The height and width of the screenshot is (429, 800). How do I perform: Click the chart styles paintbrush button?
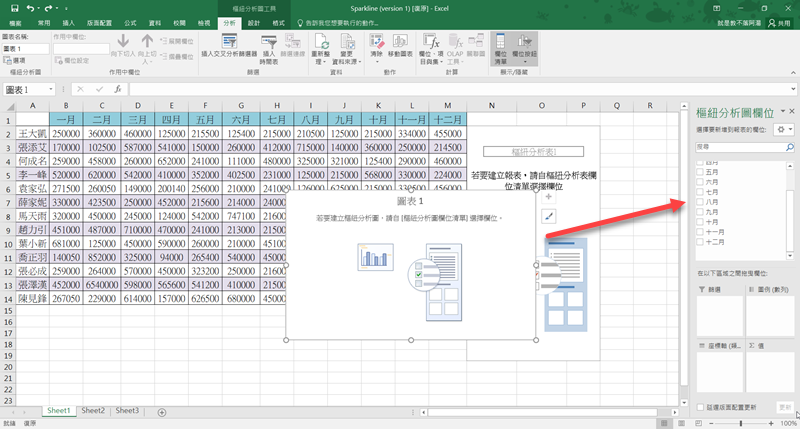click(x=548, y=215)
